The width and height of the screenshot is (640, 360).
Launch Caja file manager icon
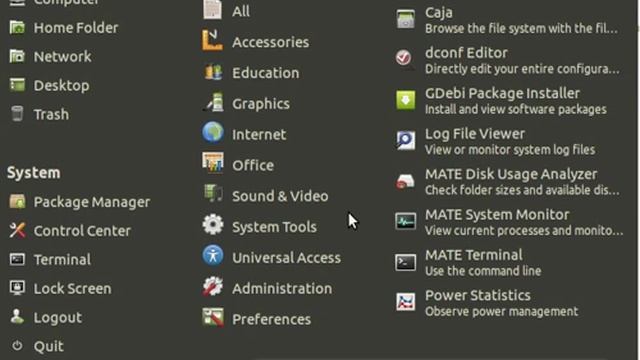coord(405,19)
